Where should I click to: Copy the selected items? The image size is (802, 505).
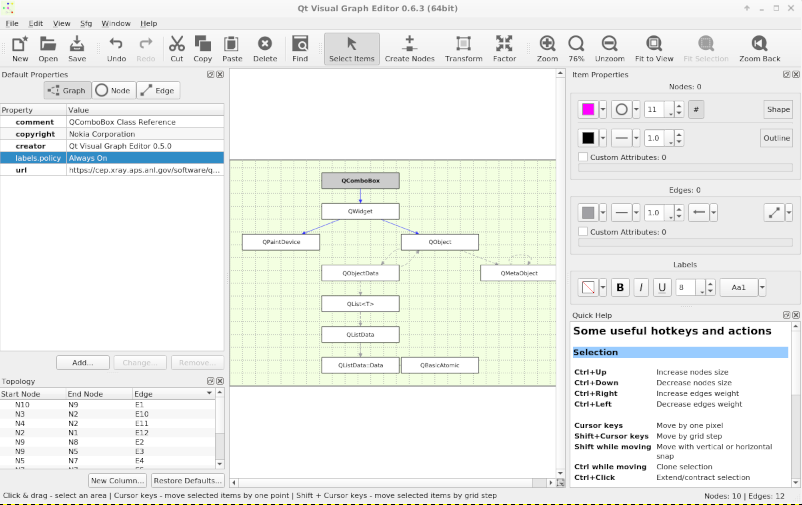coord(203,49)
